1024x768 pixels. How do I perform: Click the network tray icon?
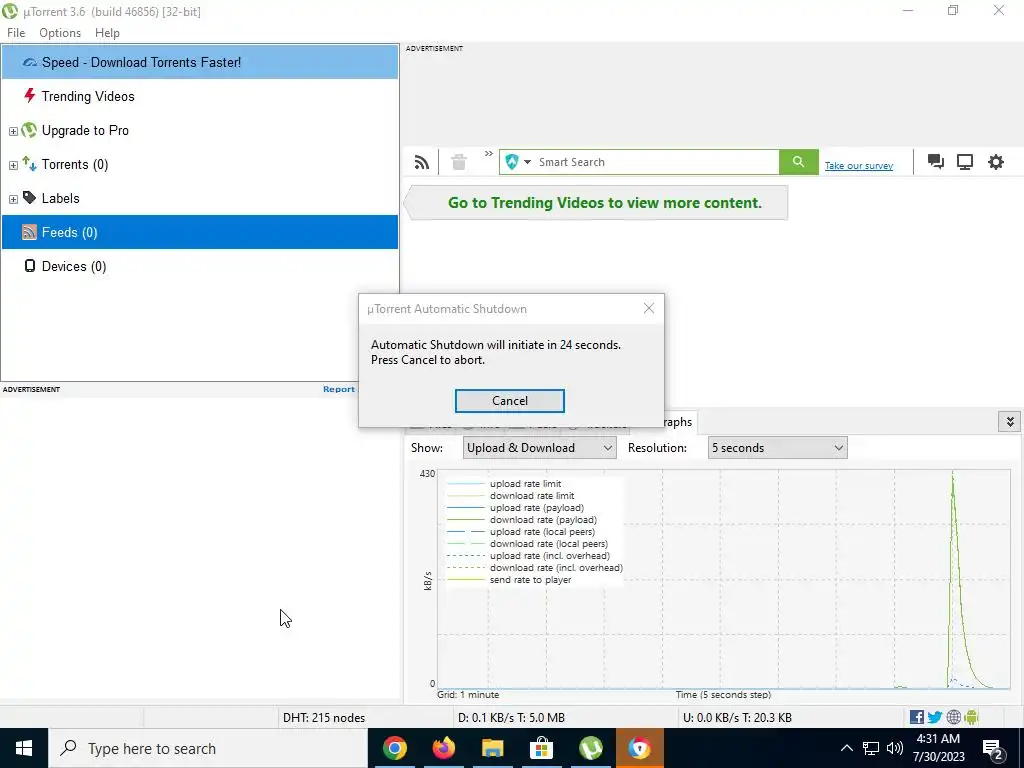[x=871, y=748]
